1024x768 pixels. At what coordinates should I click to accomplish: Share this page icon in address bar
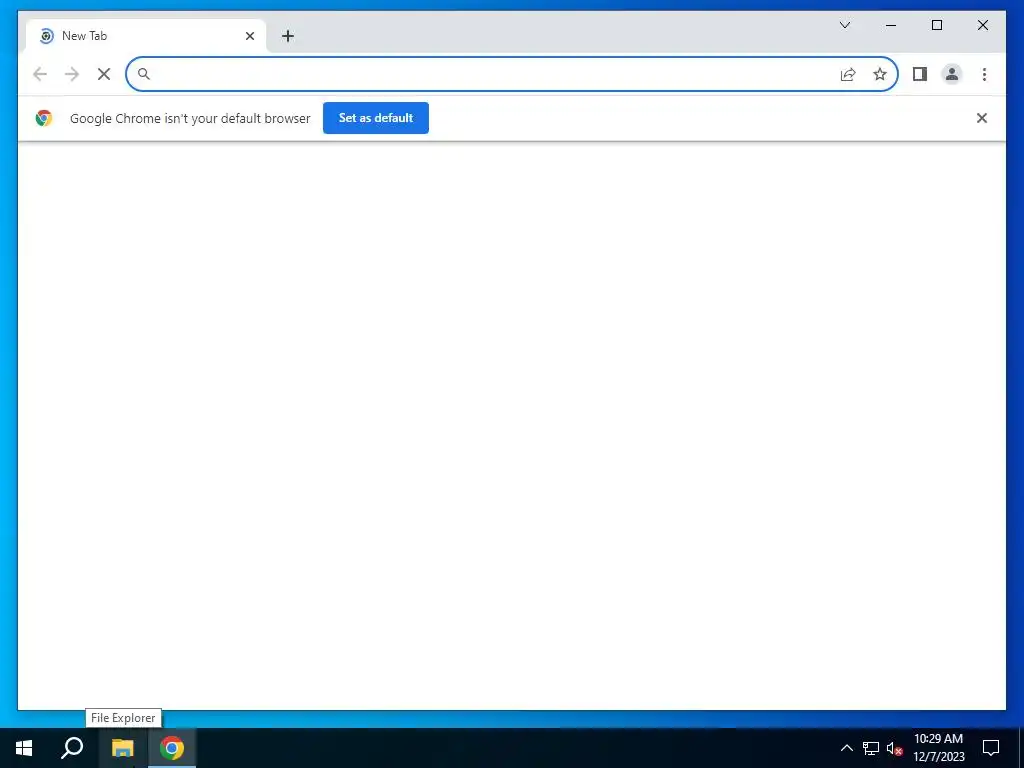[848, 74]
